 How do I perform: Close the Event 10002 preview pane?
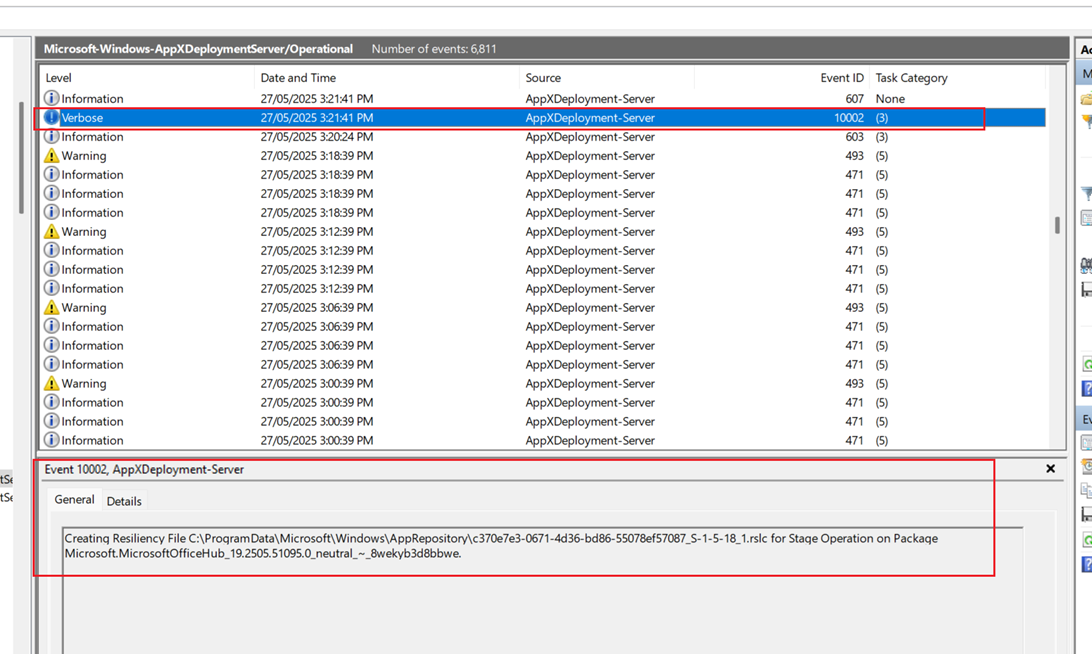pos(1050,469)
